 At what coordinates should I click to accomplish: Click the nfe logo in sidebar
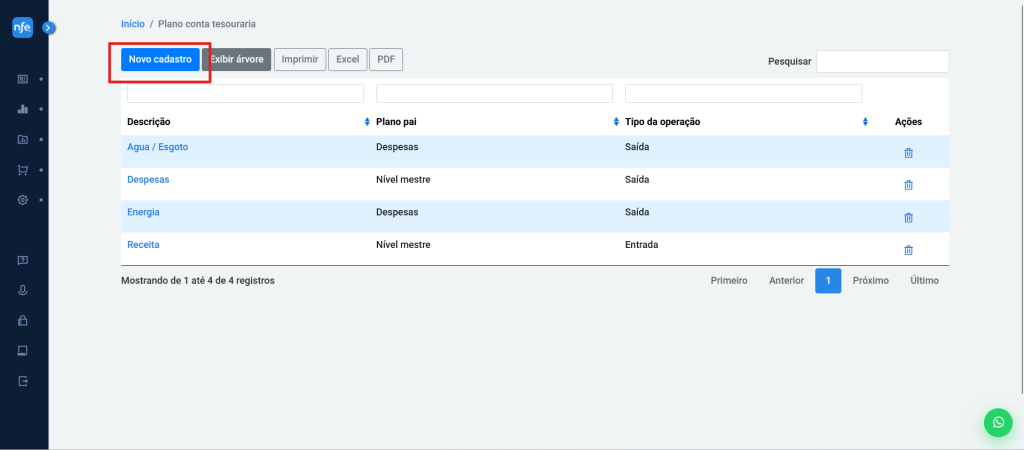coord(22,29)
